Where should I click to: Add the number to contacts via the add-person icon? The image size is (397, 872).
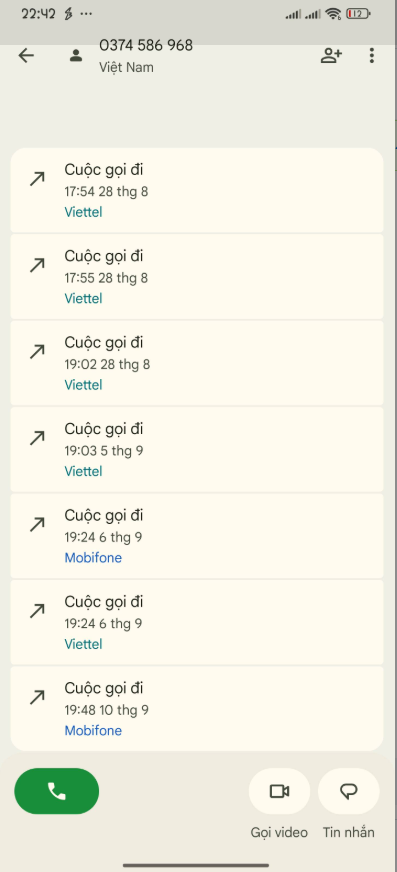[331, 55]
